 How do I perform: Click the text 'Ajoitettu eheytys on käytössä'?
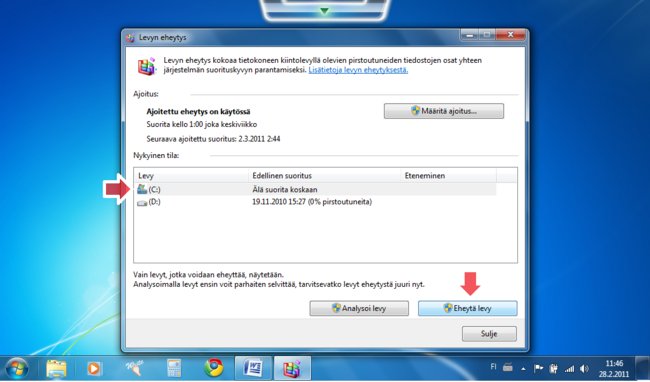(198, 111)
